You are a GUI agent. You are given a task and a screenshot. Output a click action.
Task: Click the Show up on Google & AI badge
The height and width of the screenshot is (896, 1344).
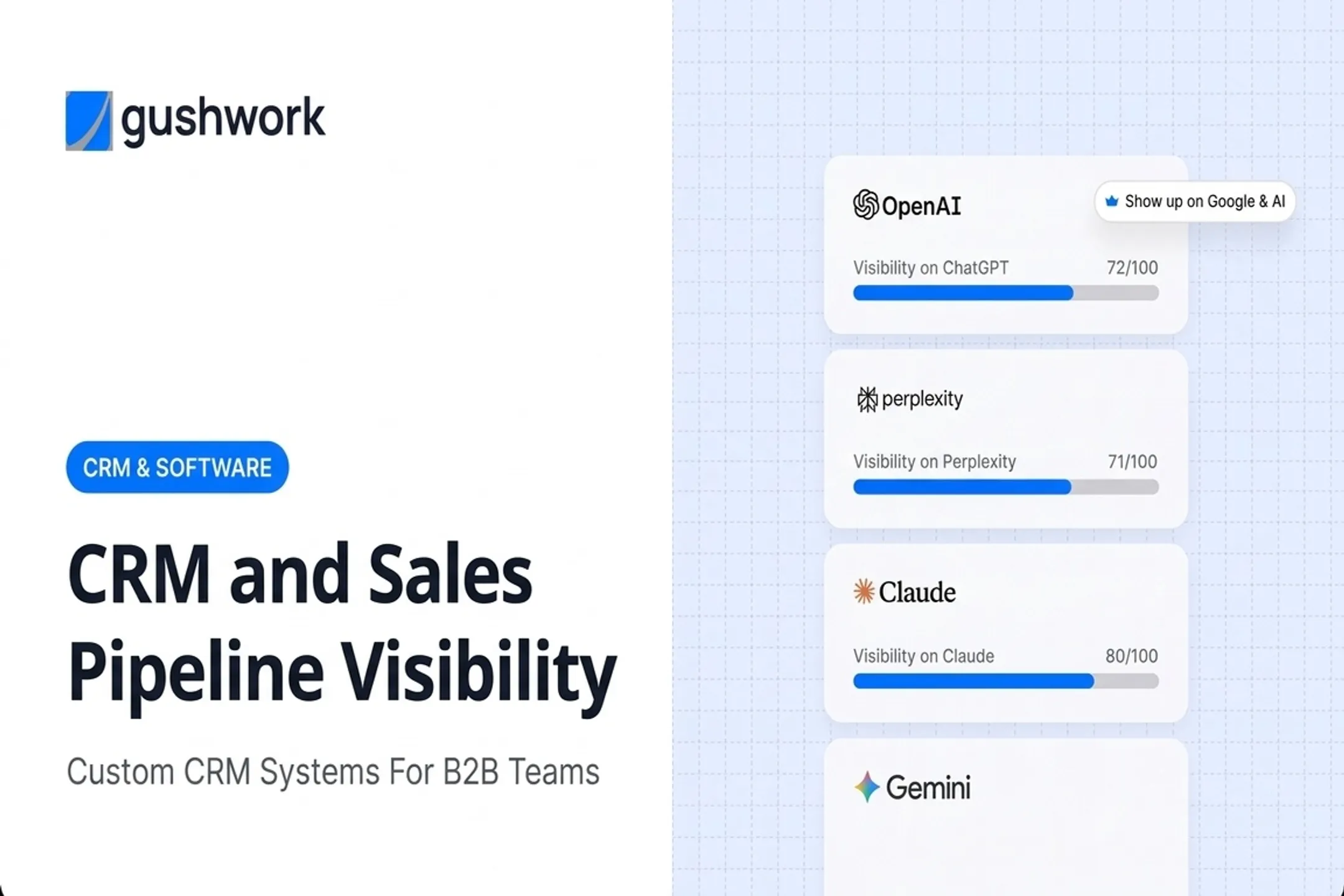click(1195, 202)
